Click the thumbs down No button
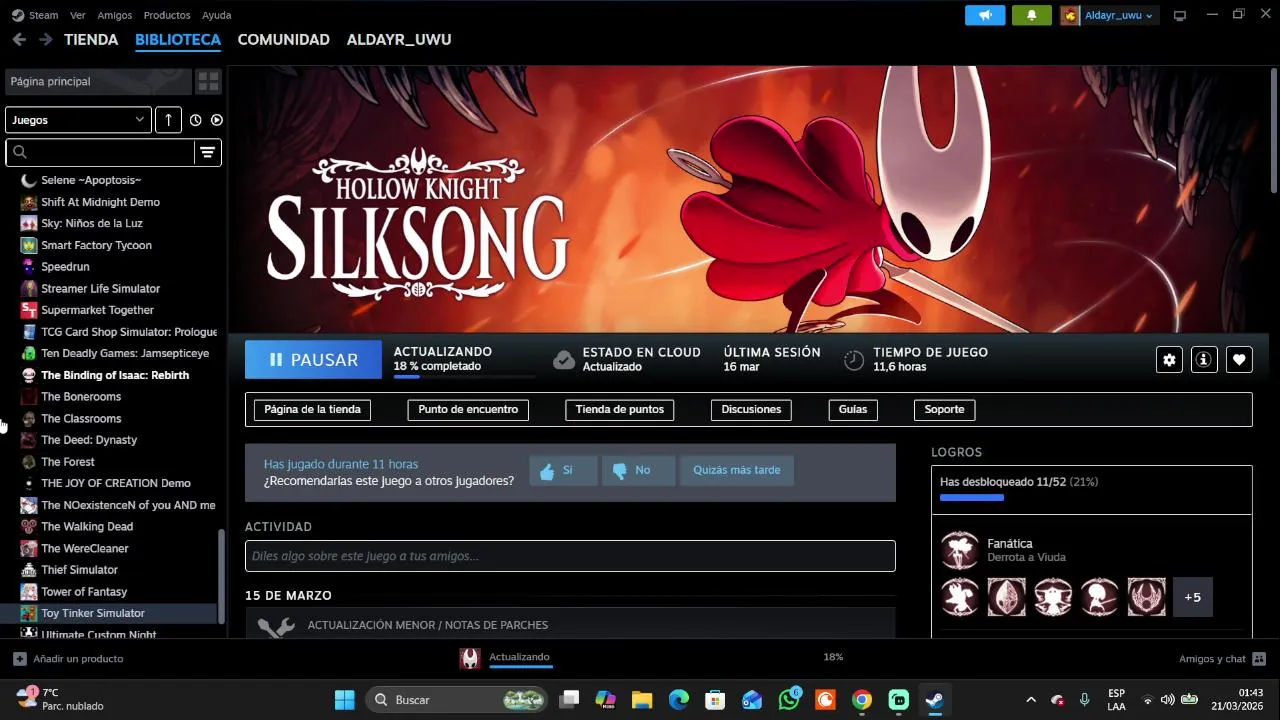The width and height of the screenshot is (1280, 720). pyautogui.click(x=638, y=470)
